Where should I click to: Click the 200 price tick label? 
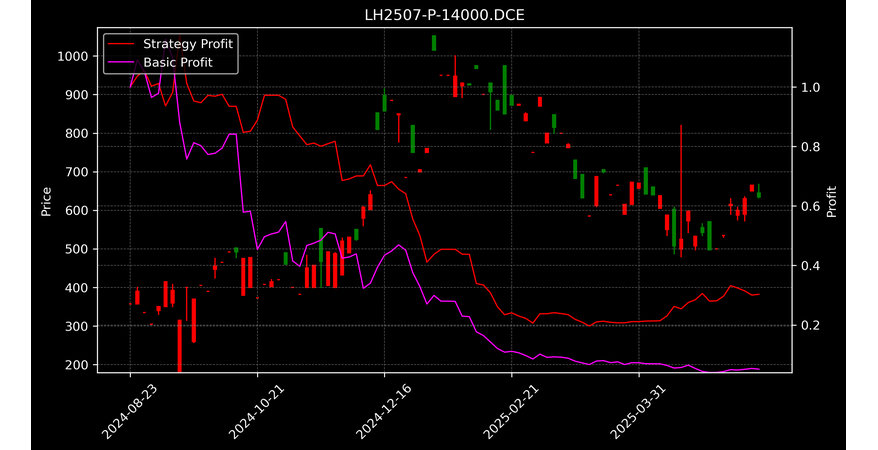point(77,365)
